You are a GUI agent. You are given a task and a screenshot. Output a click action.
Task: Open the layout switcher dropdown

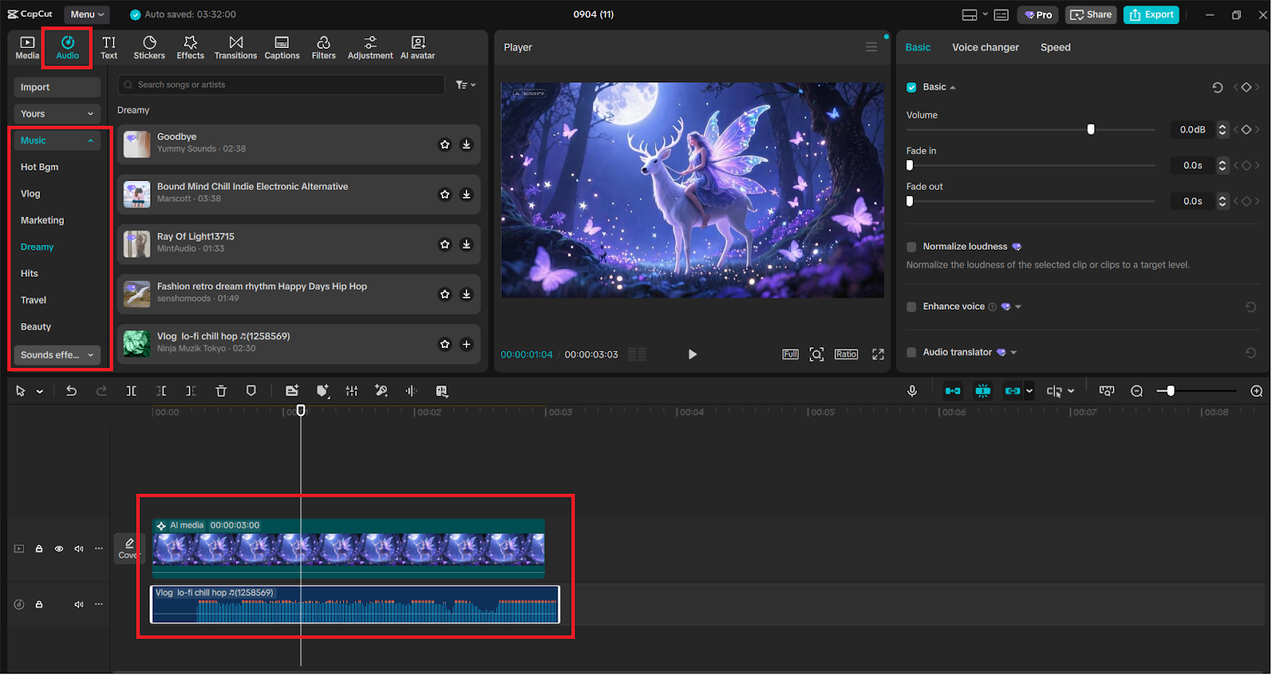[x=974, y=15]
